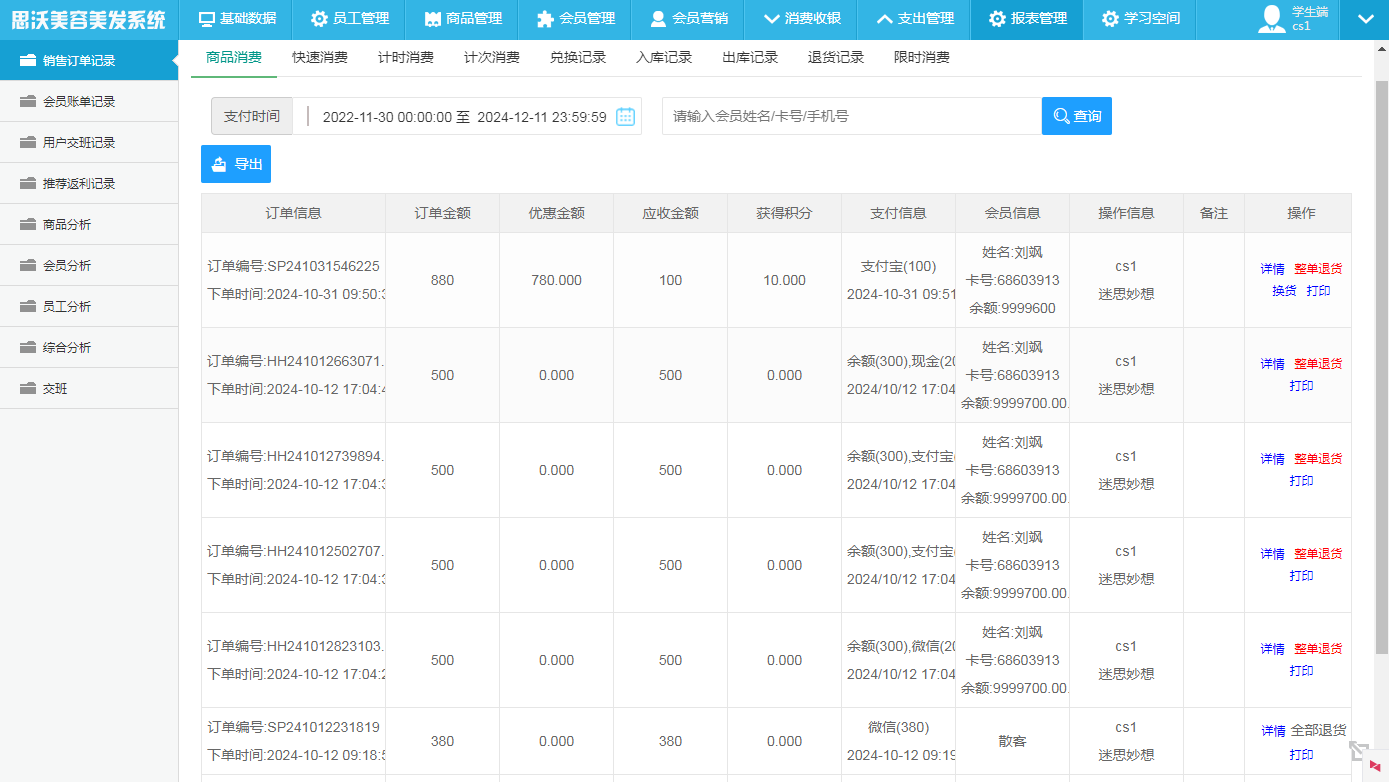Click 换货 link in the first order row
Screen dimensions: 1389x782
pos(1284,291)
